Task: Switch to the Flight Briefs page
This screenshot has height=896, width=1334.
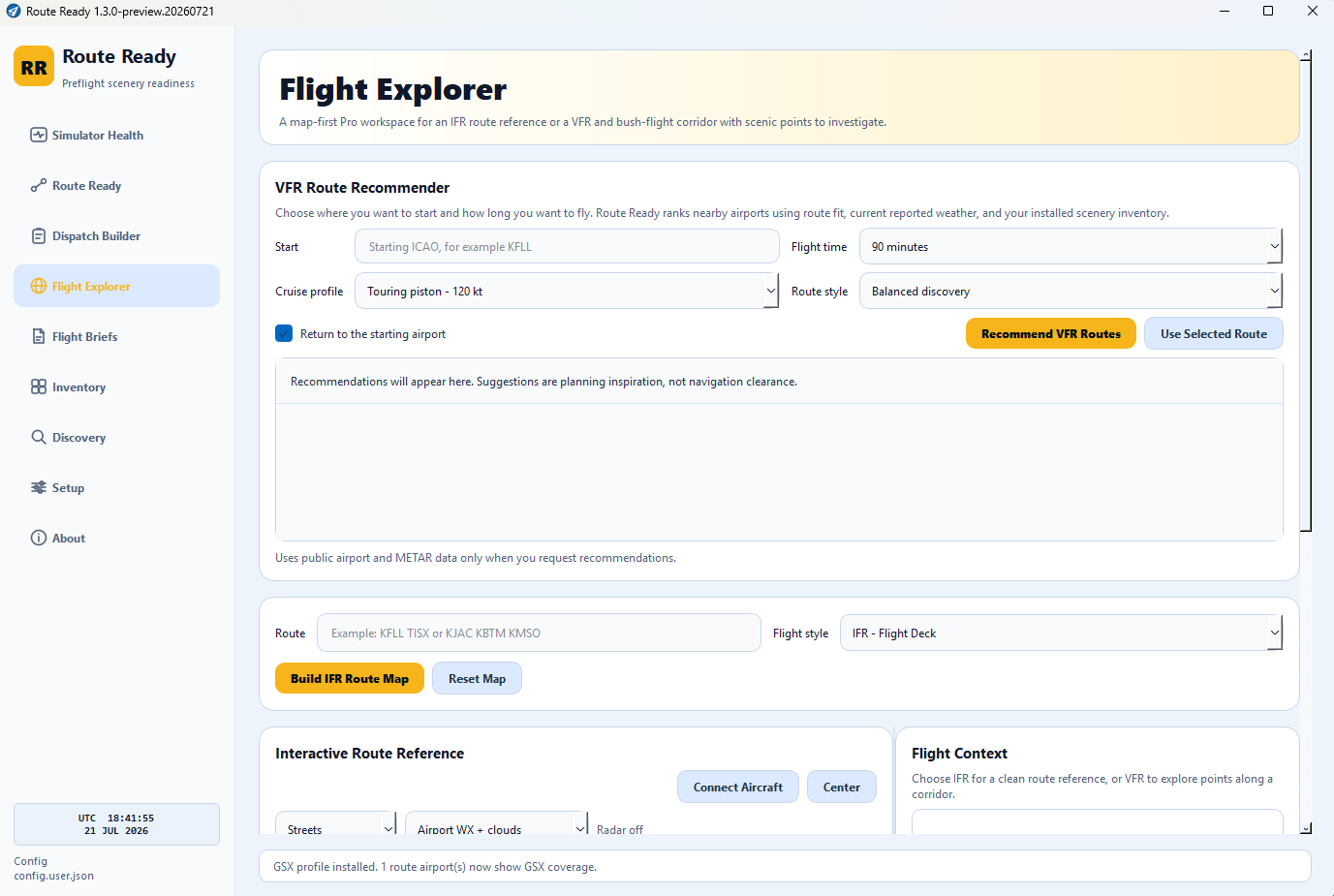Action: pos(116,336)
